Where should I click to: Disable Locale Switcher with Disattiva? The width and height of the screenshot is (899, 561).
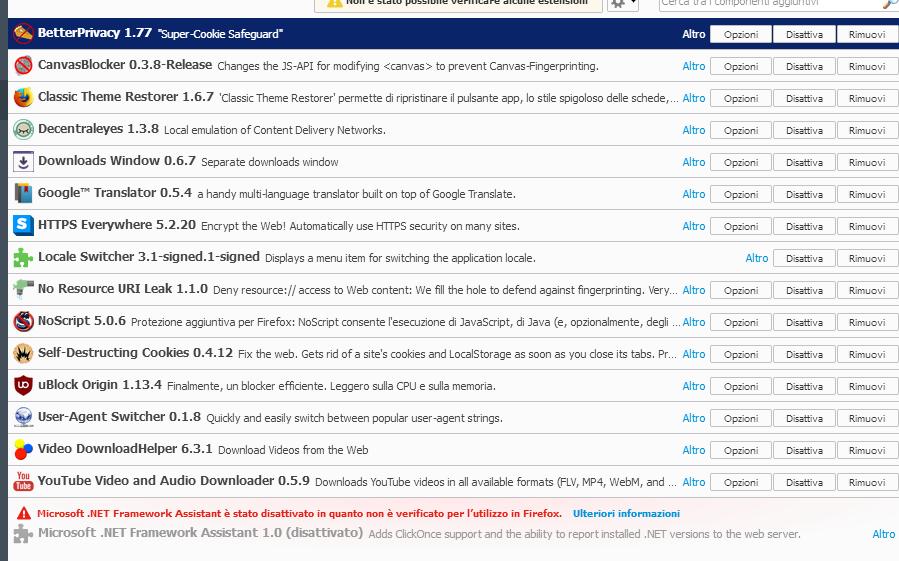point(804,259)
